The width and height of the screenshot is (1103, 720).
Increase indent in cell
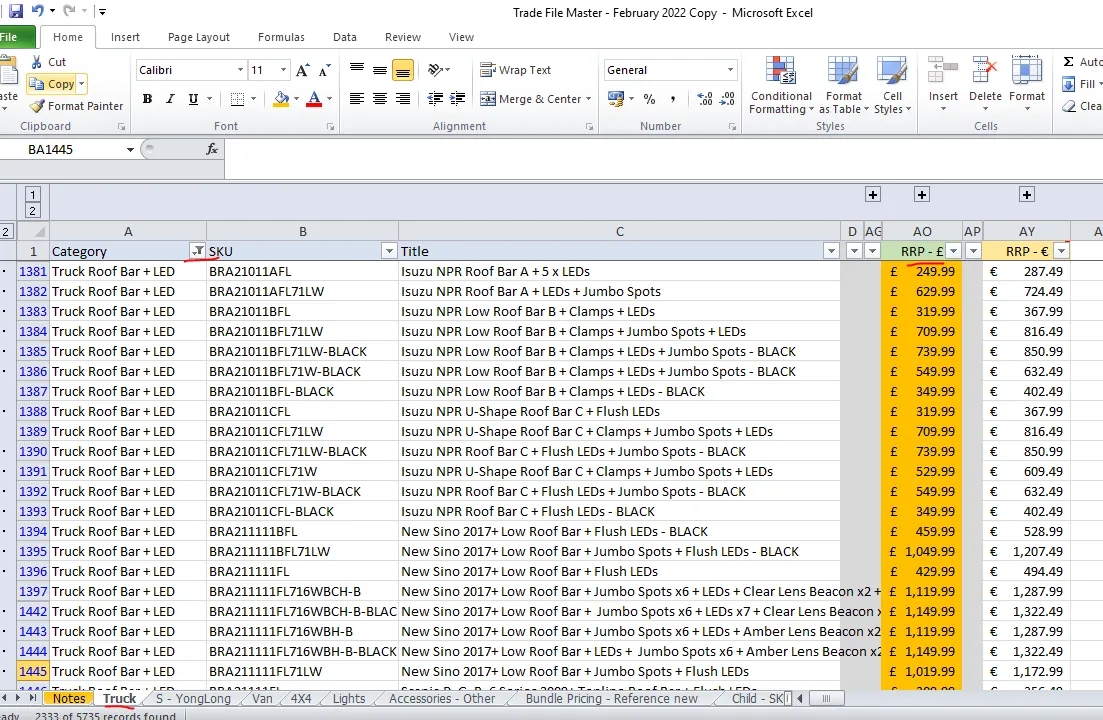point(458,99)
